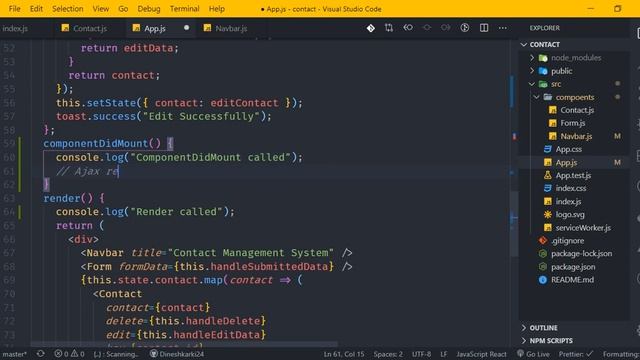The width and height of the screenshot is (640, 360).
Task: Switch to the index.js editor tab
Action: (x=15, y=28)
